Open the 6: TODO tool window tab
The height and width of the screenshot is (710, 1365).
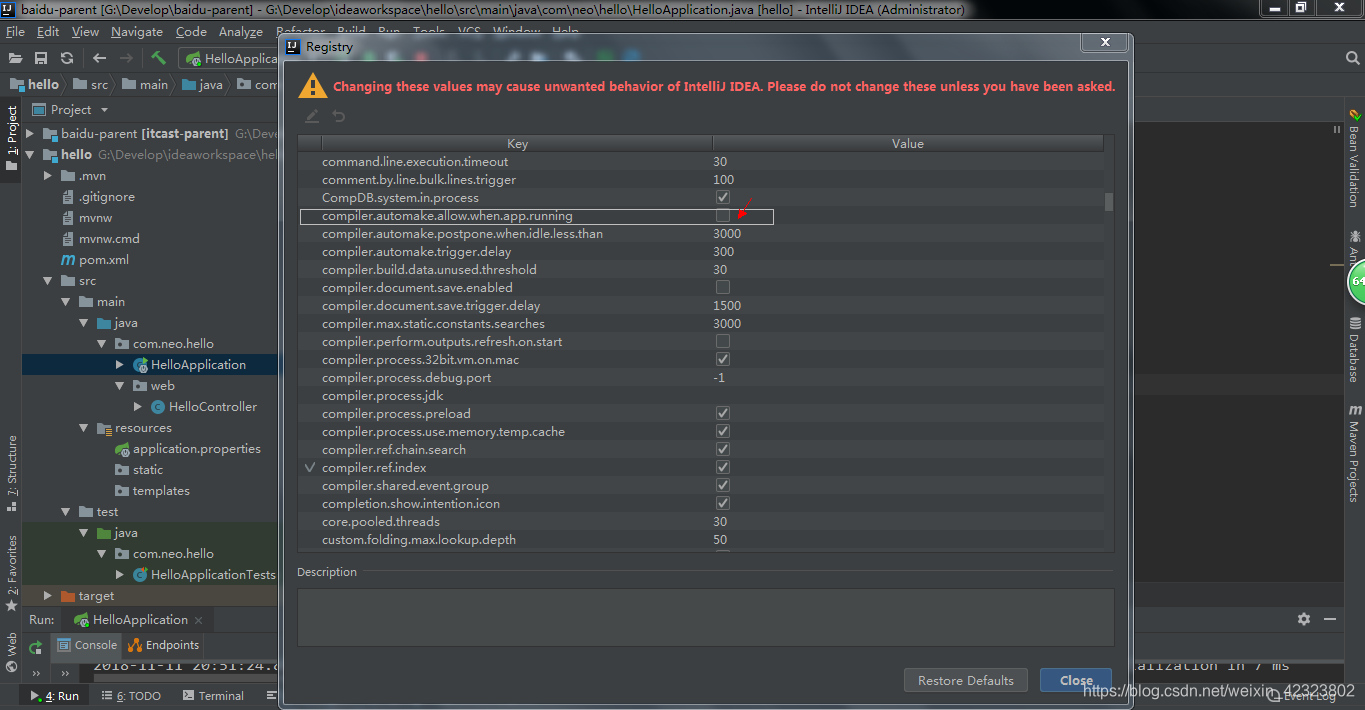click(x=131, y=696)
